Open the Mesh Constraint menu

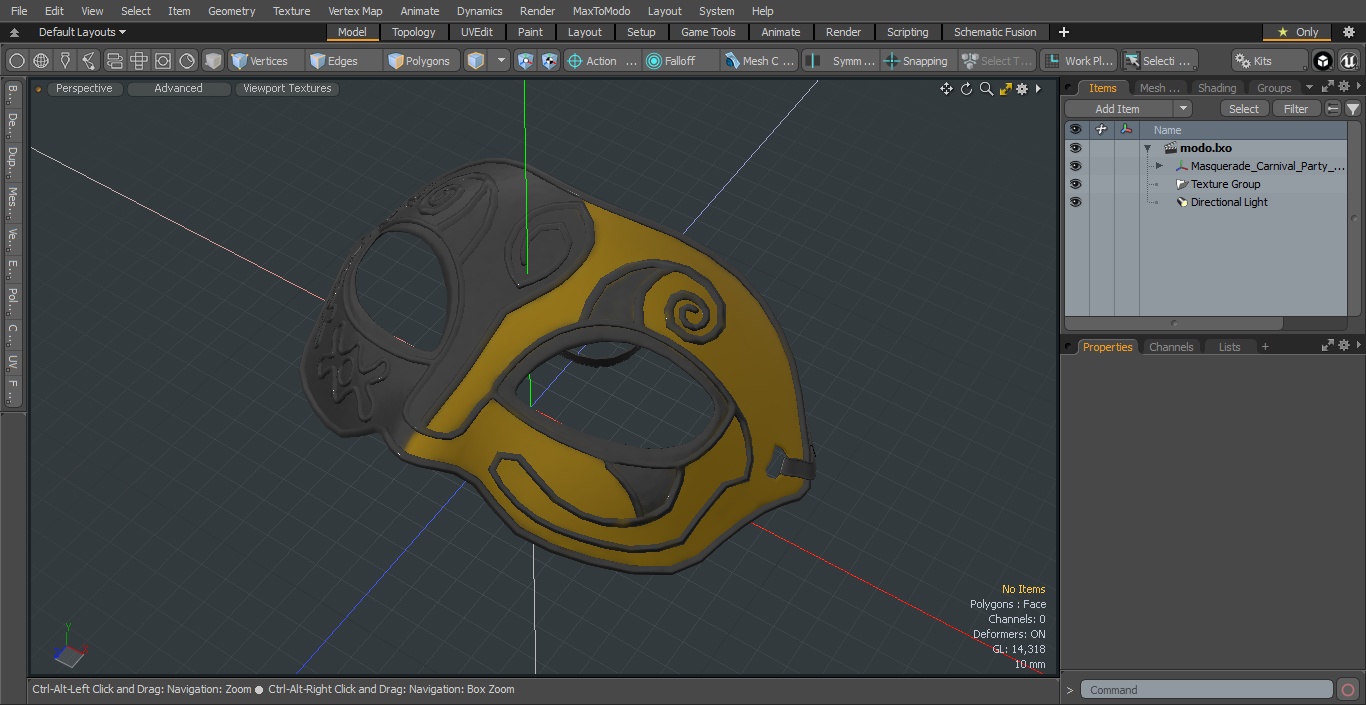tap(760, 61)
